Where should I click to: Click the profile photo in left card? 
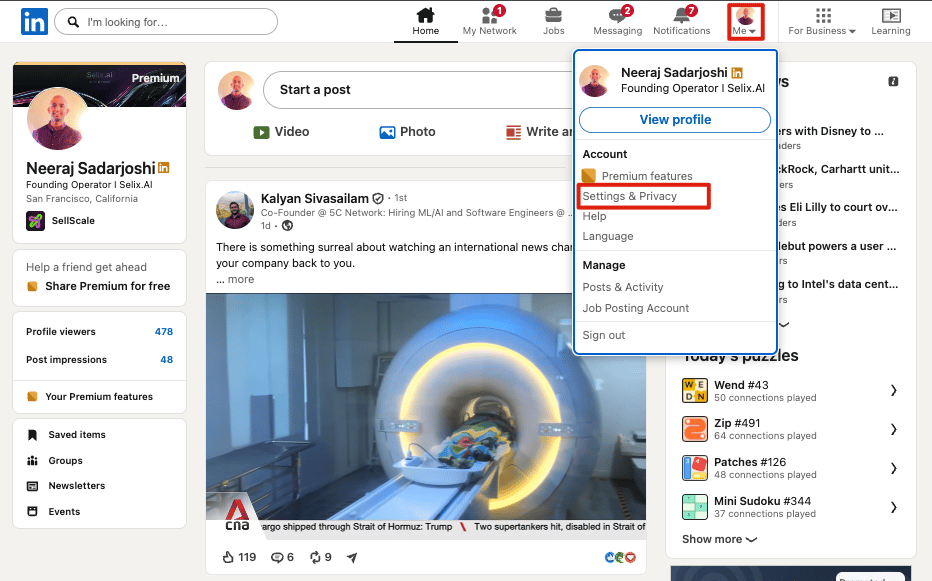(x=57, y=118)
